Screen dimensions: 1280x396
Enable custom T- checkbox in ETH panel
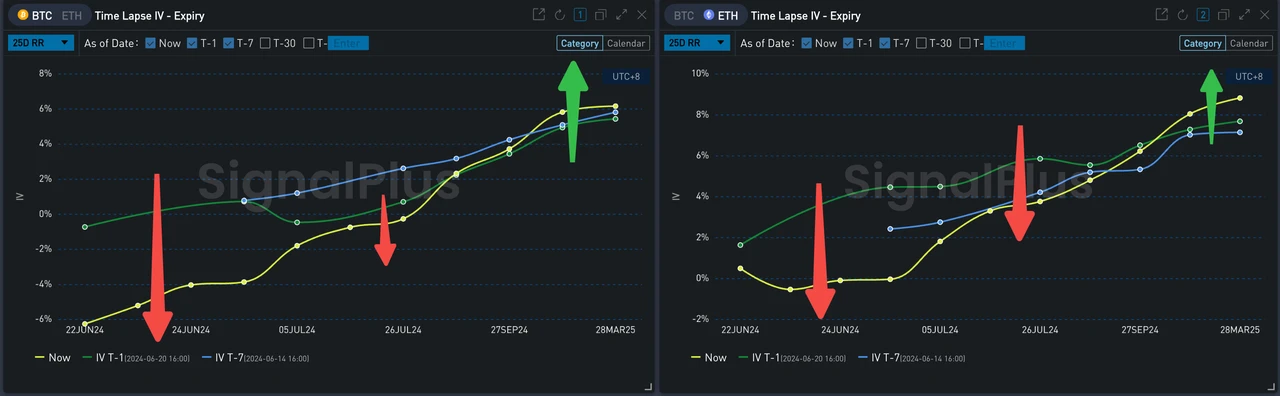pos(965,43)
